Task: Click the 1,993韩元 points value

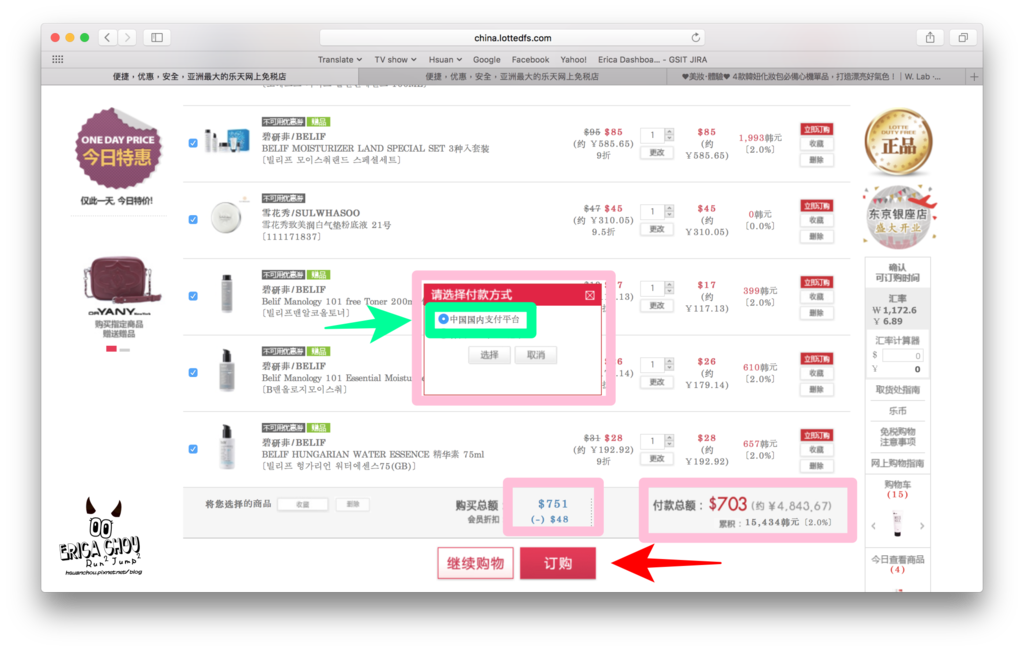Action: 760,138
